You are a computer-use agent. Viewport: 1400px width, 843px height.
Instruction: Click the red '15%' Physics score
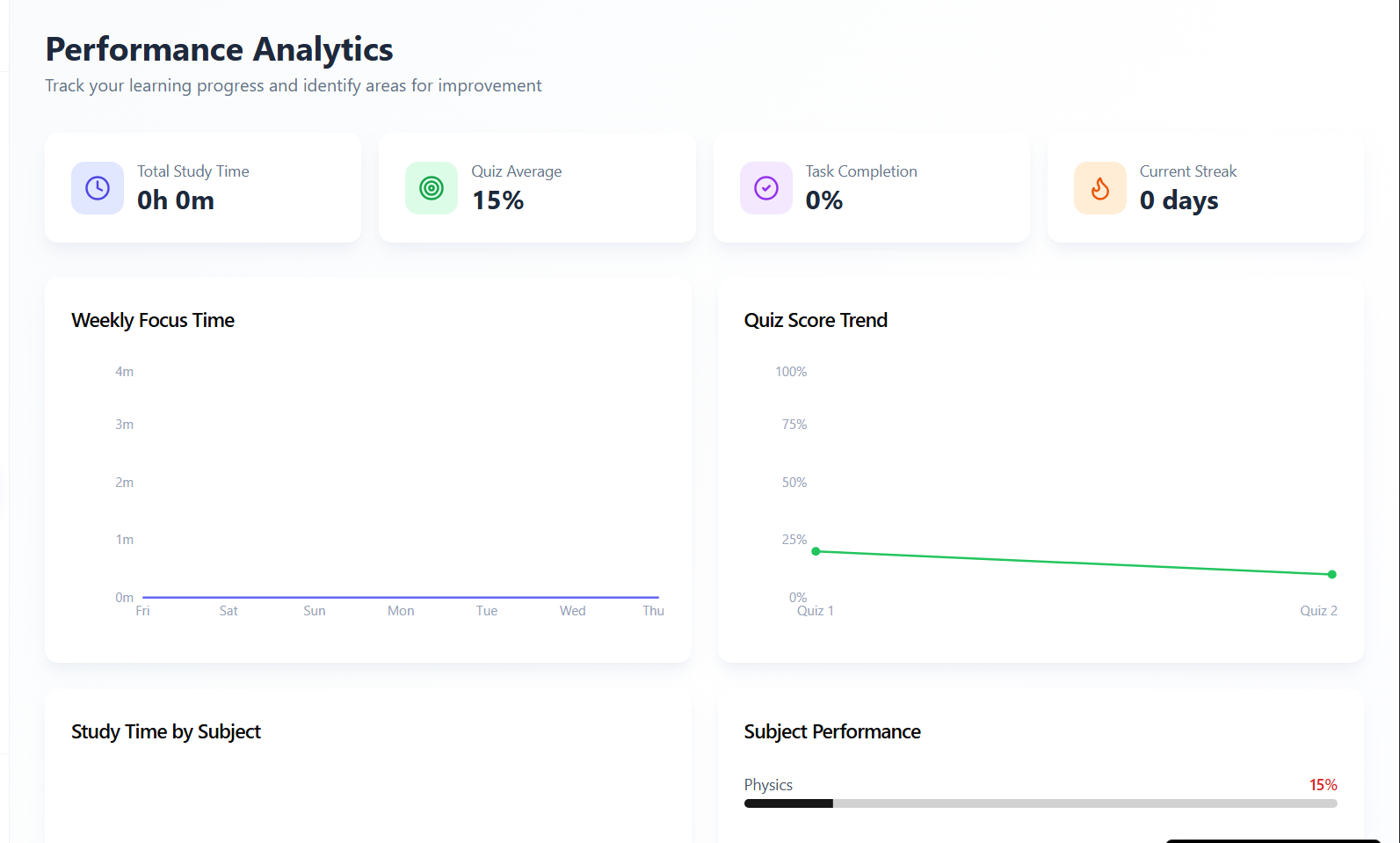(x=1324, y=785)
